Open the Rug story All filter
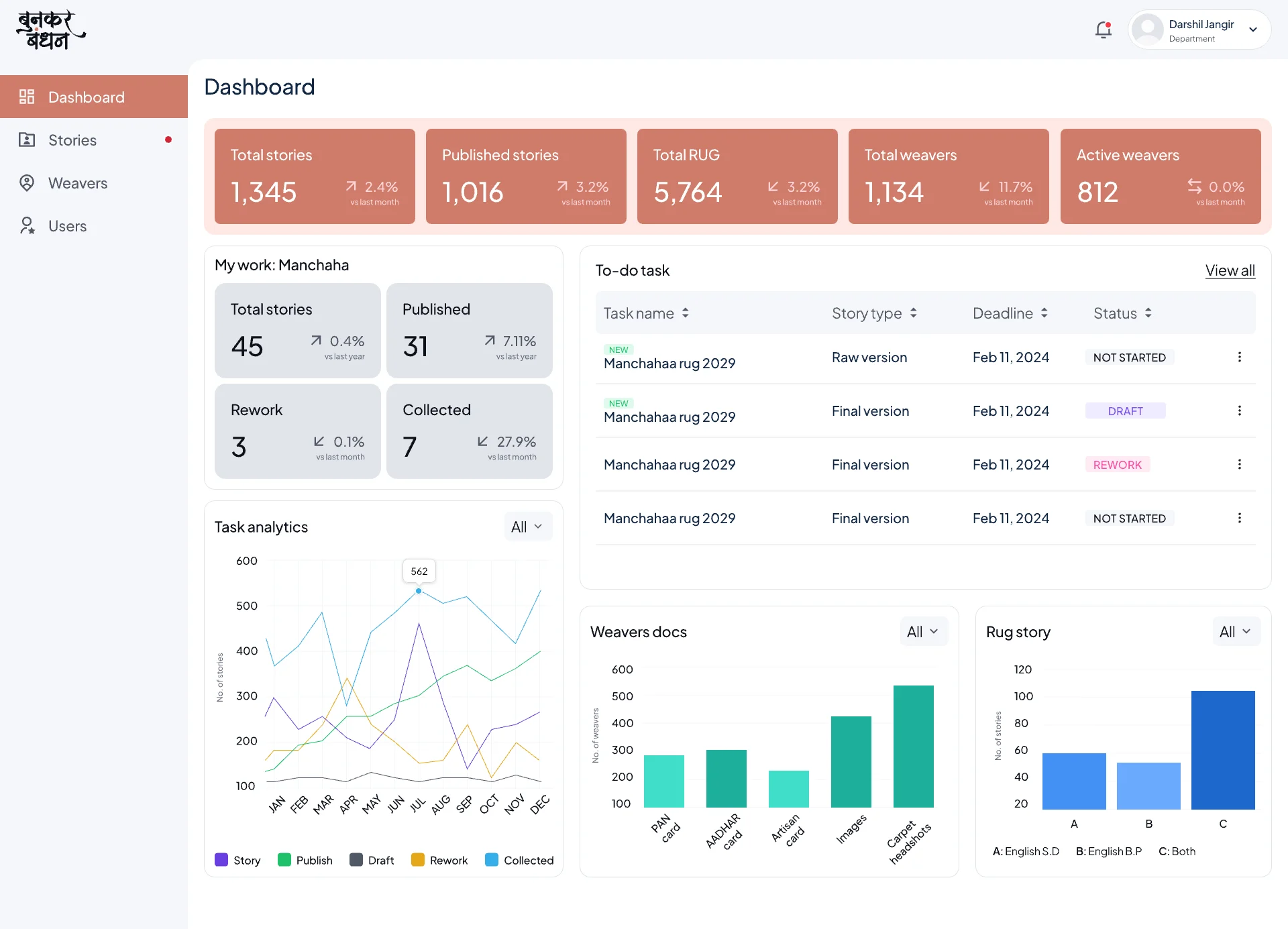The image size is (1288, 929). [1236, 631]
